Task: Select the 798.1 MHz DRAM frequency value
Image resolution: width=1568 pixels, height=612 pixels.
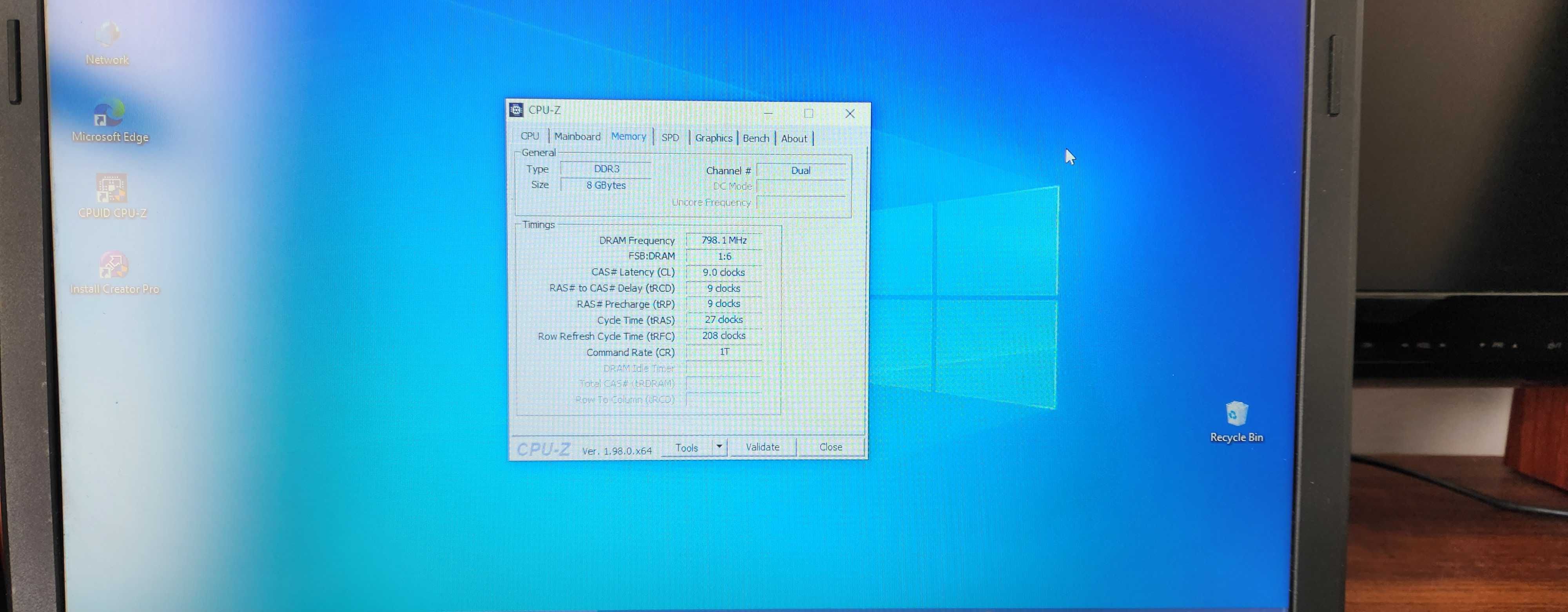Action: tap(724, 240)
